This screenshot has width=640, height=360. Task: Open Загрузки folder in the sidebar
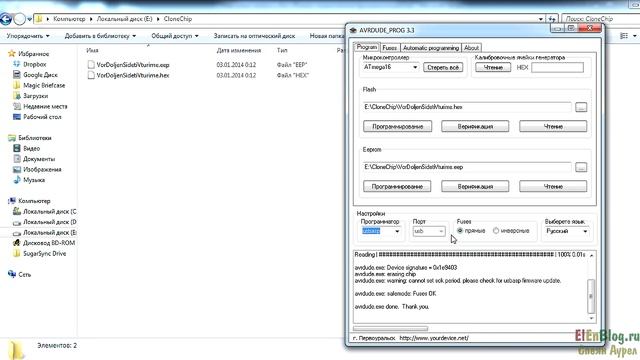pos(31,96)
